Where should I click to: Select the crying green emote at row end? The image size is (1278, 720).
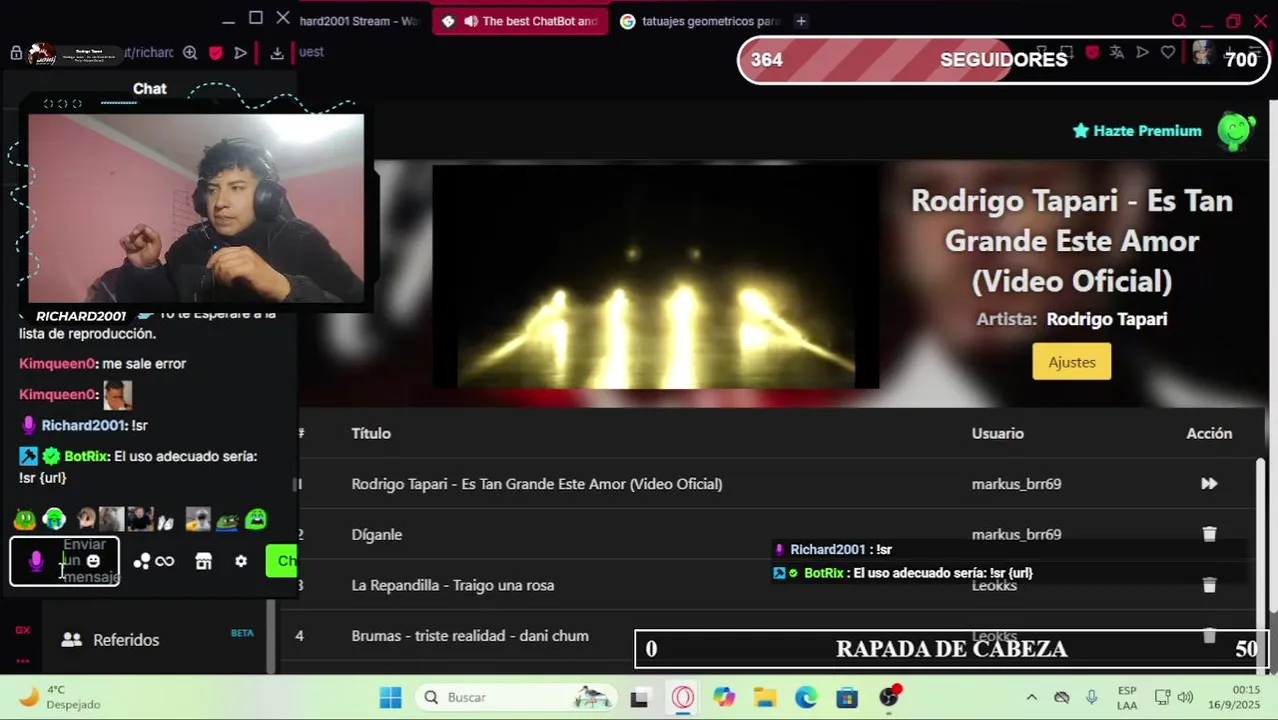(x=256, y=519)
